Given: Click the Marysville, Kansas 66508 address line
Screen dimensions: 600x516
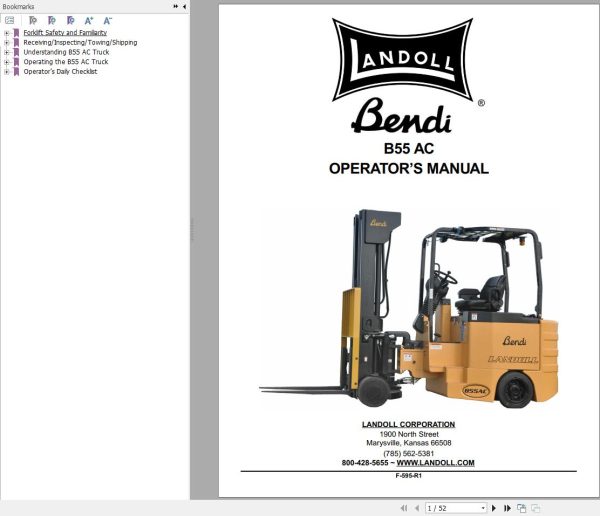Looking at the screenshot, I should pos(409,443).
